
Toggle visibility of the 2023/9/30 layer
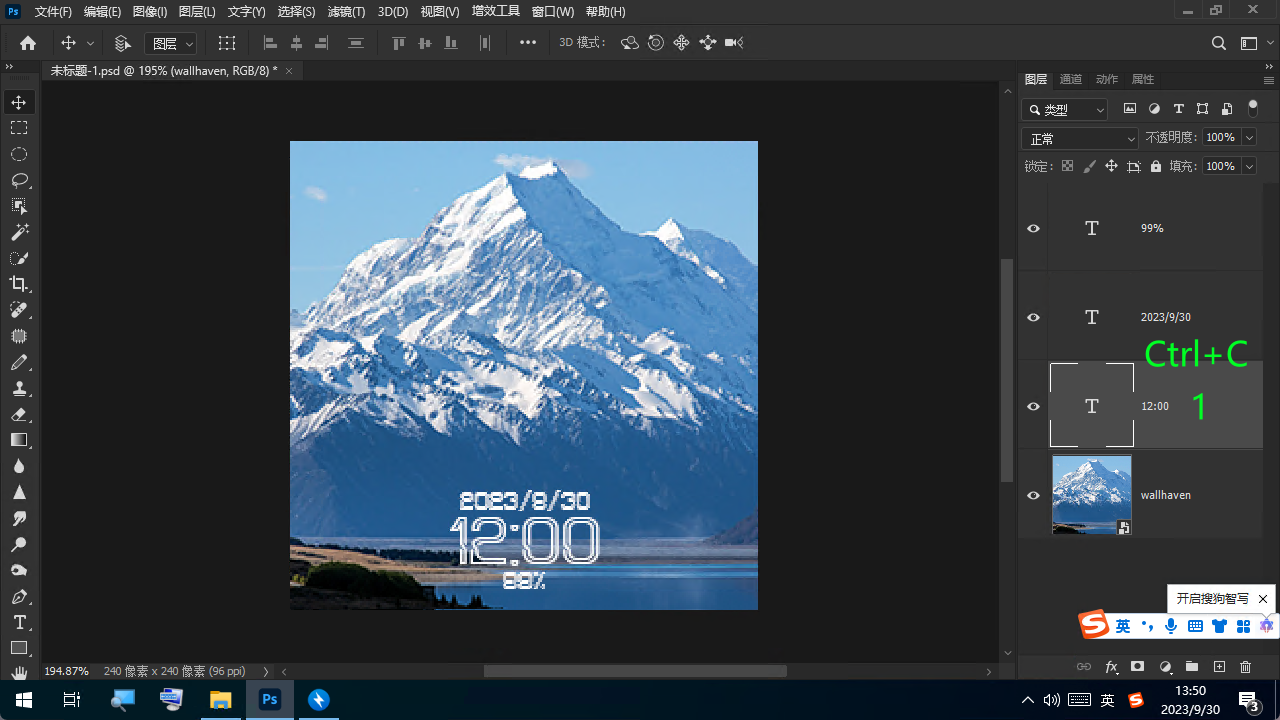[1034, 318]
